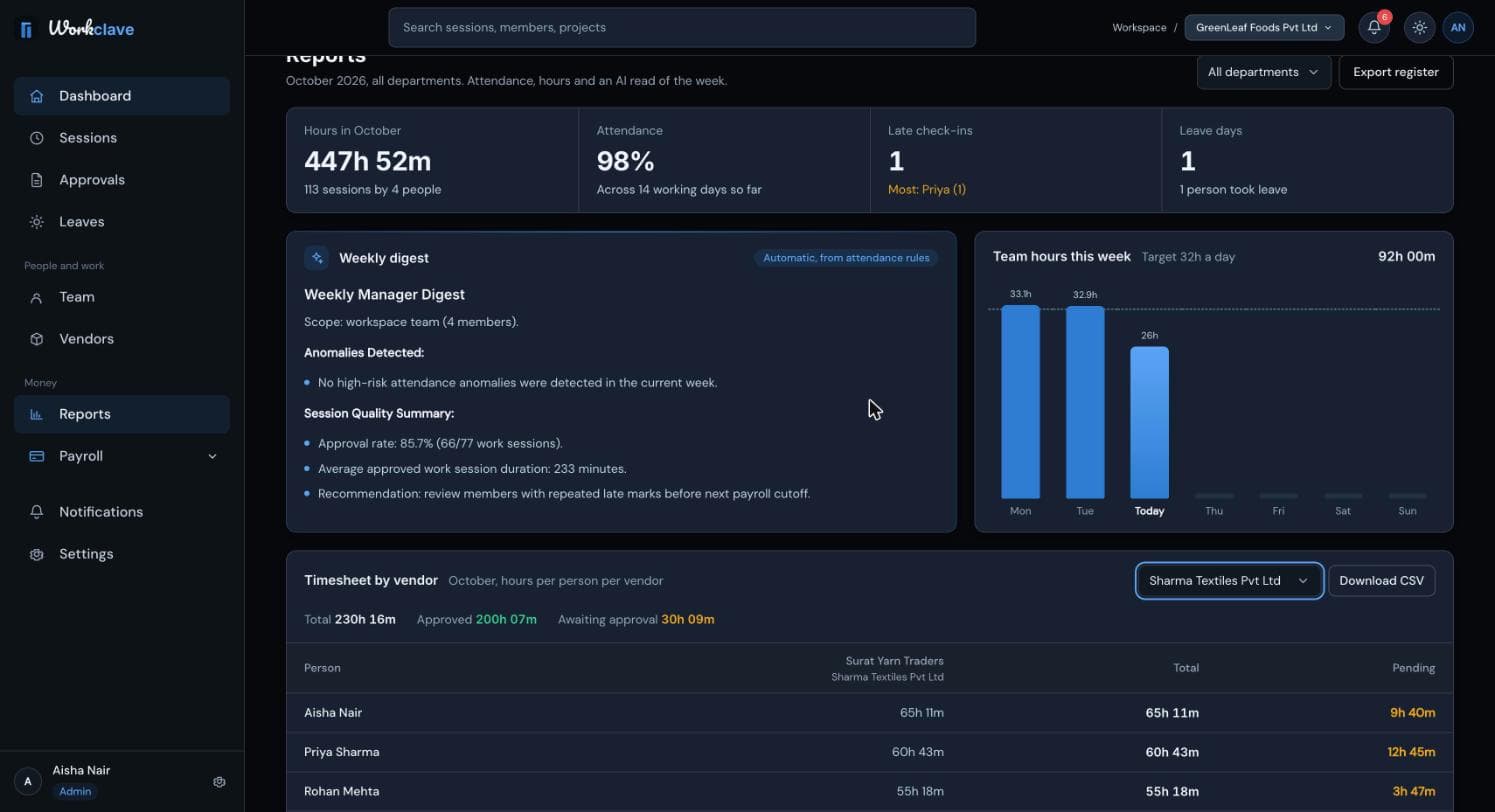The height and width of the screenshot is (812, 1495).
Task: Toggle the light/dark theme sun icon
Action: pos(1419,28)
